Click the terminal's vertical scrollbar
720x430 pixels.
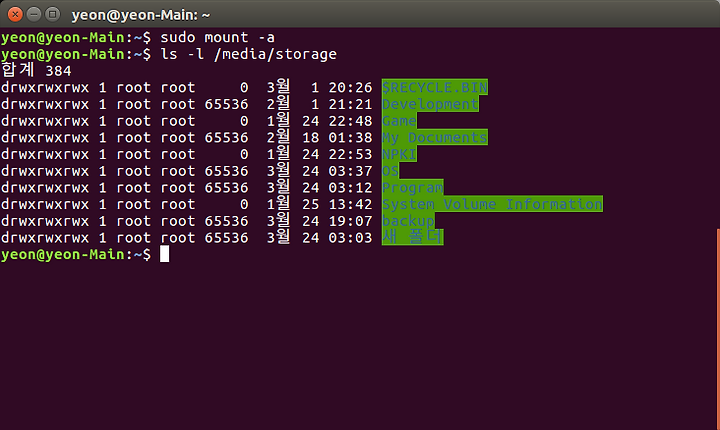718,328
